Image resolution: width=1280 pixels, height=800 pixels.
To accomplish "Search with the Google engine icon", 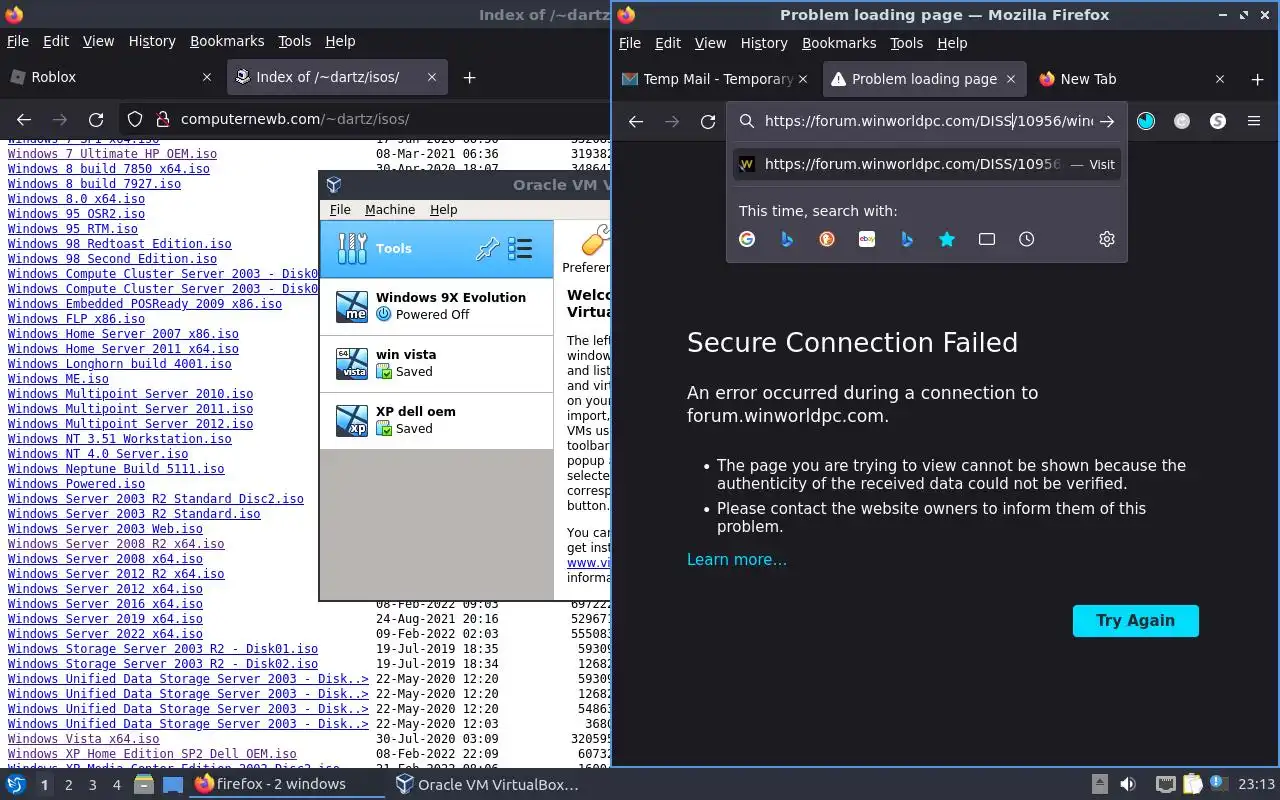I will click(x=747, y=239).
